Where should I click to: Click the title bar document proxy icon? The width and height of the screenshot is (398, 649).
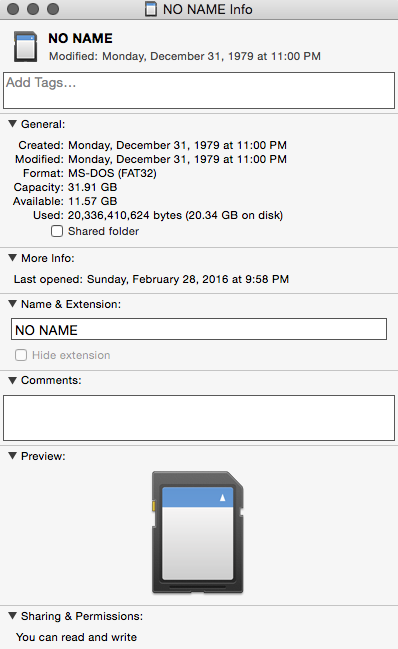(151, 9)
